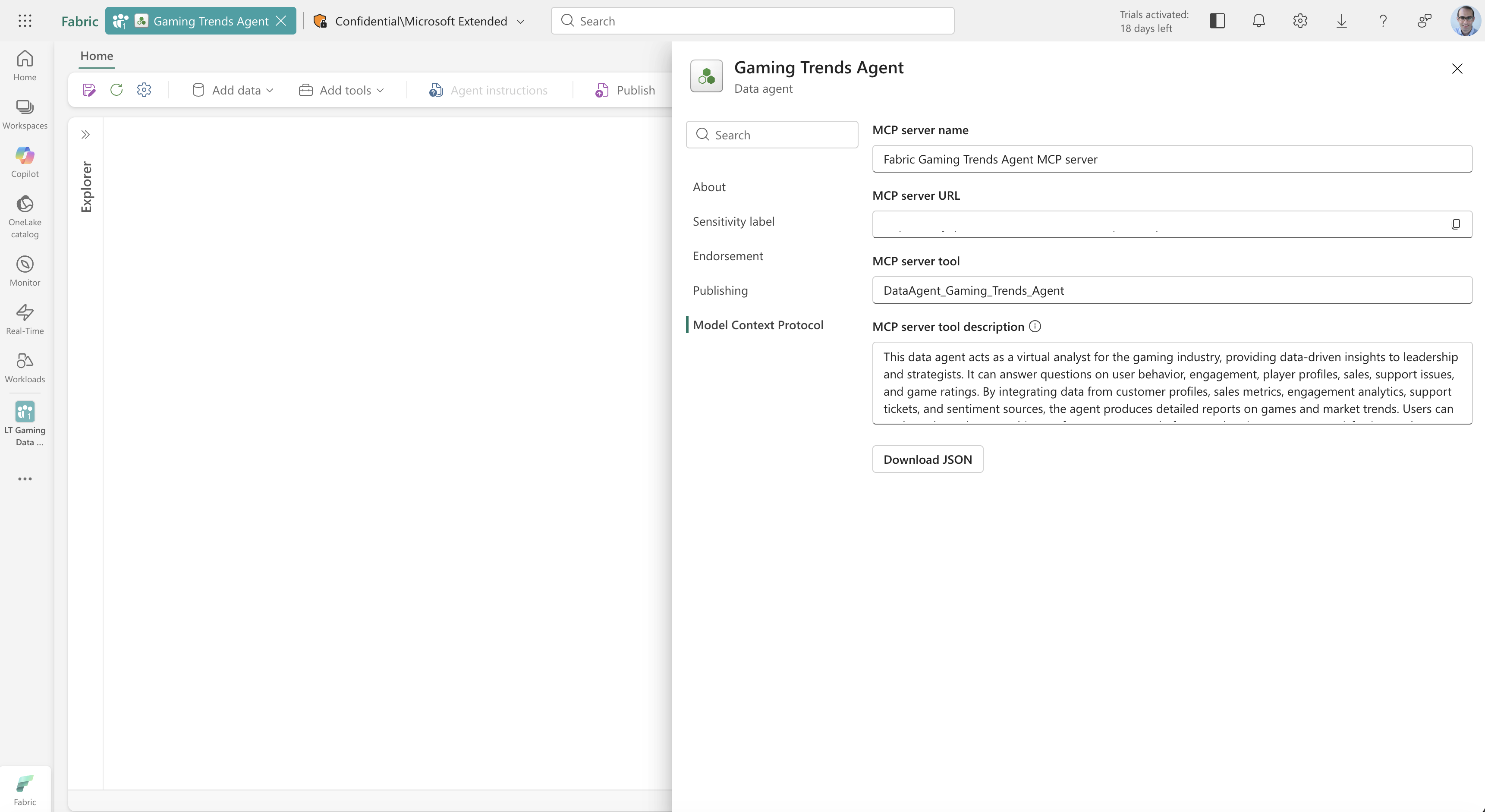Click the Publish button
This screenshot has width=1485, height=812.
[625, 90]
